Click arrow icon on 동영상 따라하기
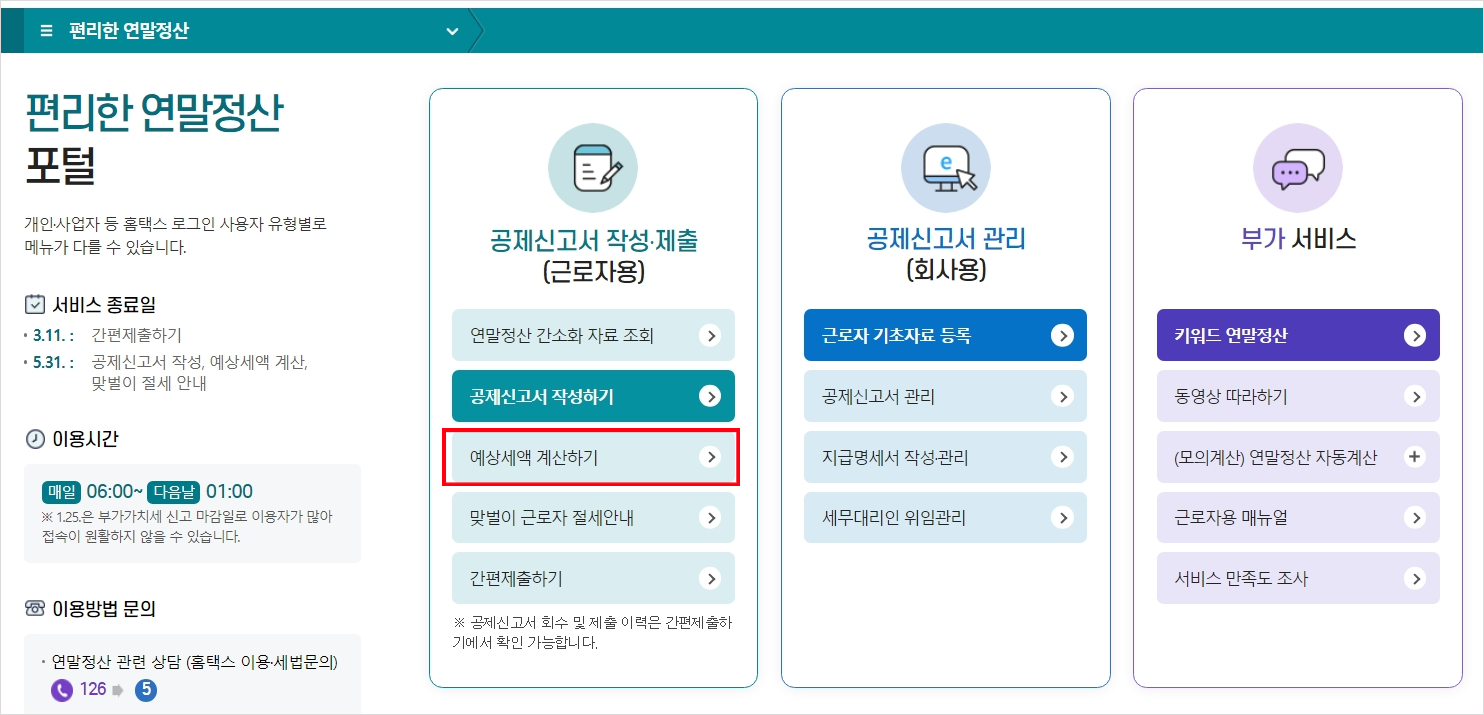 [1414, 397]
